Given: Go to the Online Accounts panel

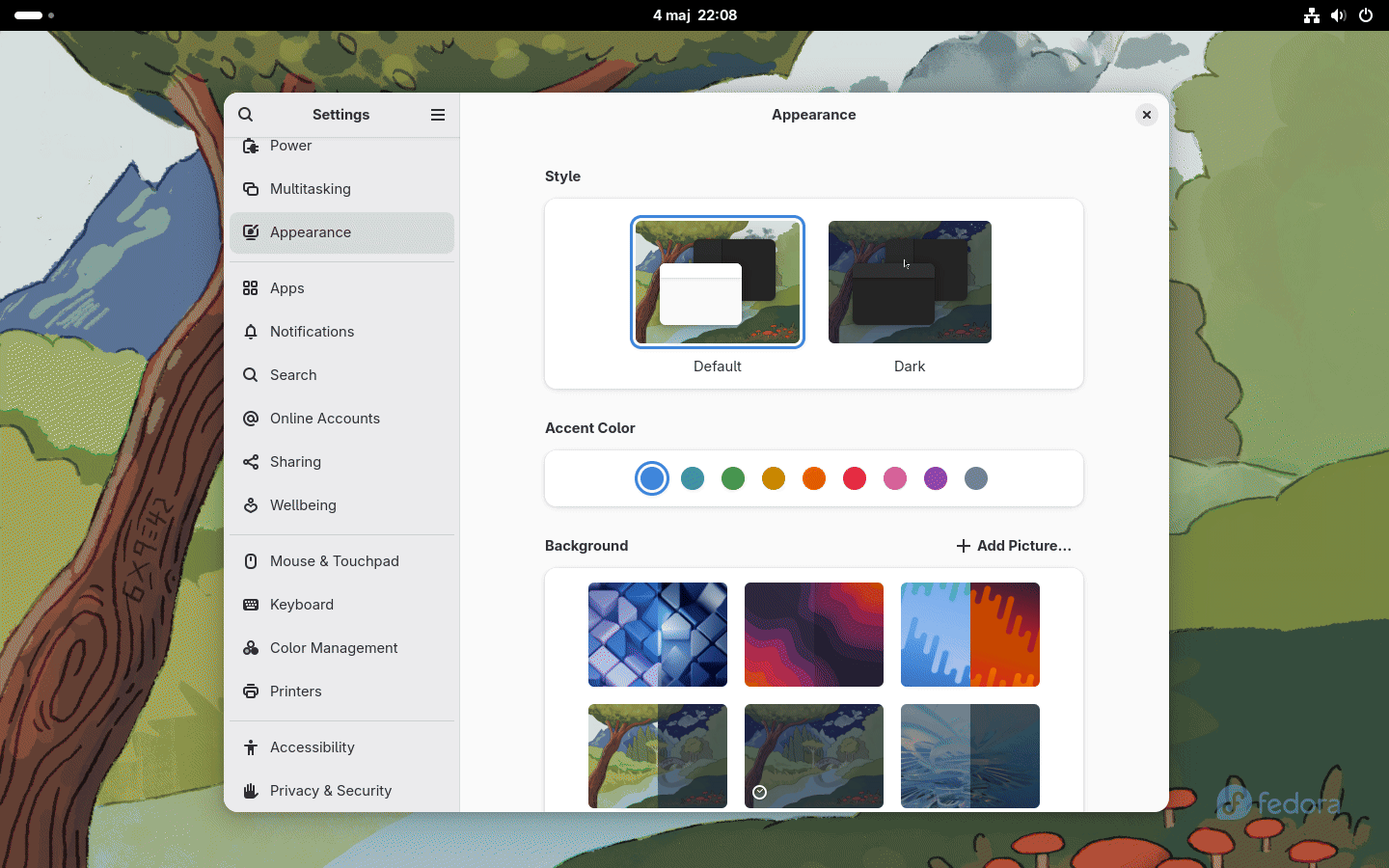Looking at the screenshot, I should coord(341,419).
